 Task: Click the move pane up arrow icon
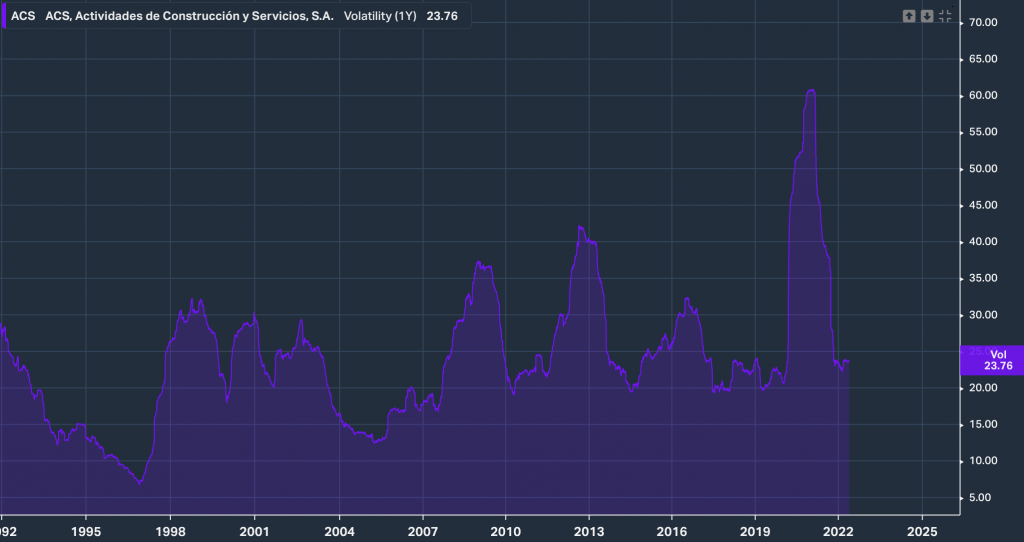909,16
